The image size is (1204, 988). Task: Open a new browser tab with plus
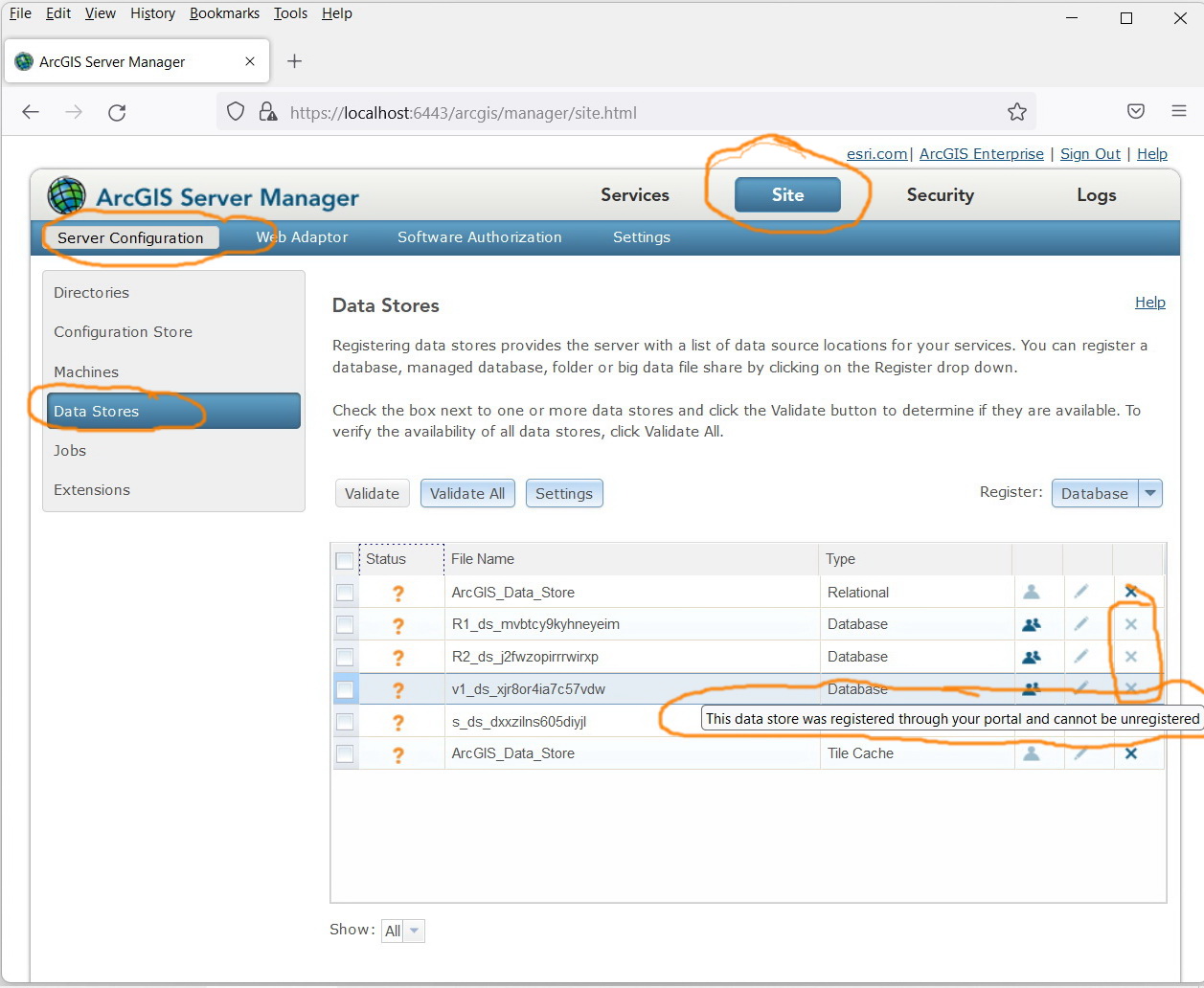pos(295,61)
